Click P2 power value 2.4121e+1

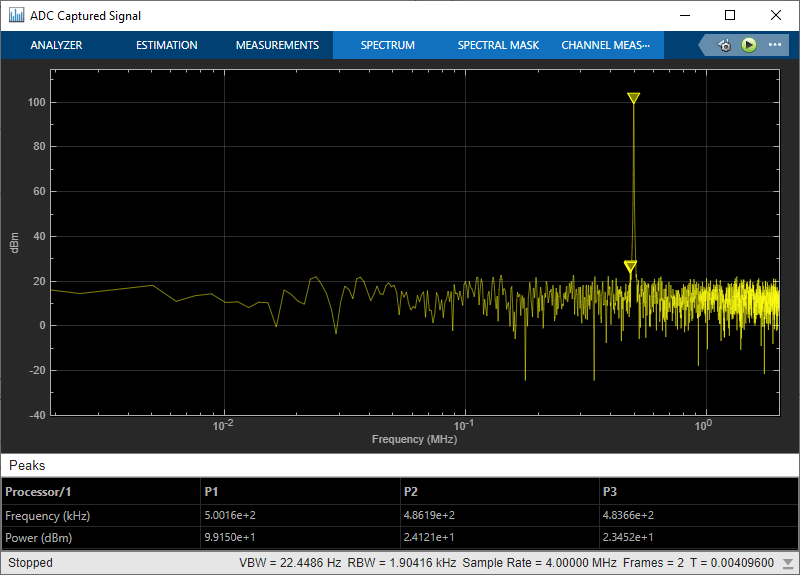(429, 537)
